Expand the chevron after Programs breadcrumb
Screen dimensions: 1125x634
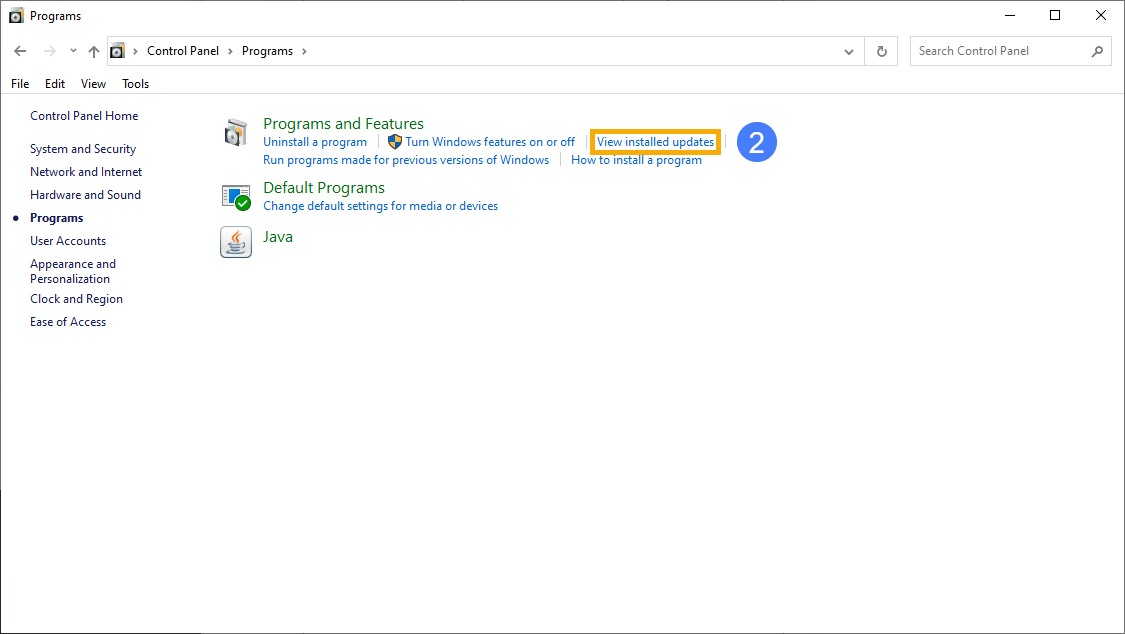(304, 51)
